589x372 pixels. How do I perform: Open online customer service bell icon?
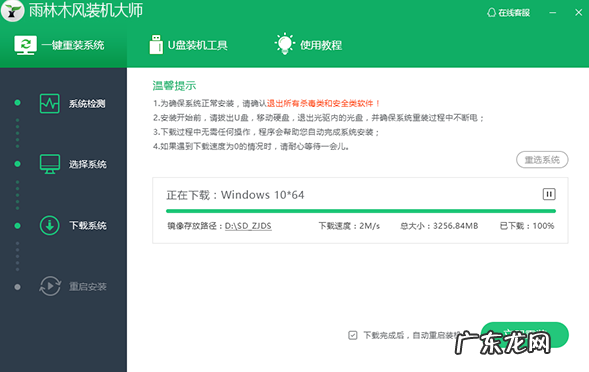click(491, 13)
